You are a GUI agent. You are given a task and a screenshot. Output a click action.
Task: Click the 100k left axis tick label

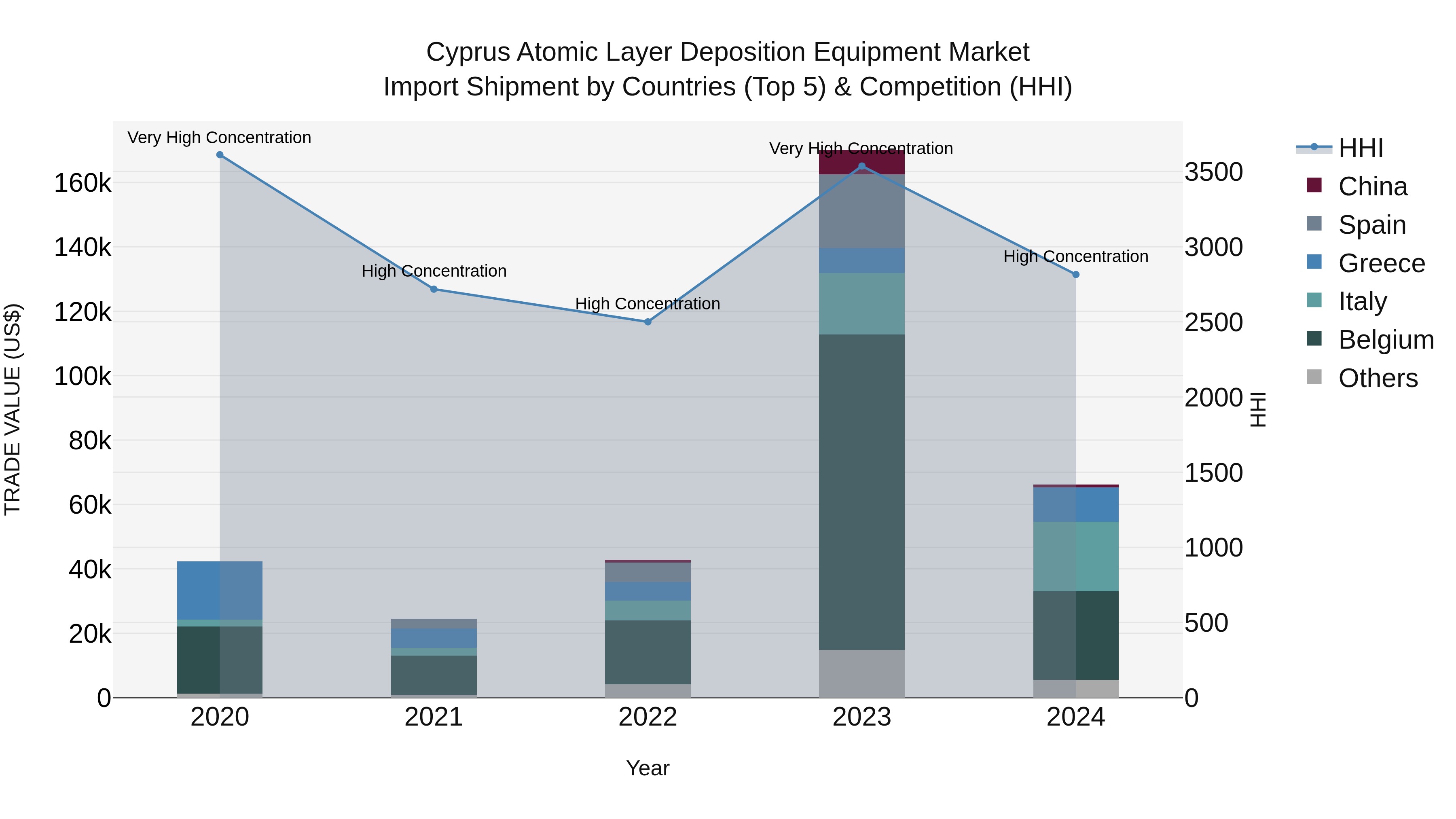click(83, 377)
